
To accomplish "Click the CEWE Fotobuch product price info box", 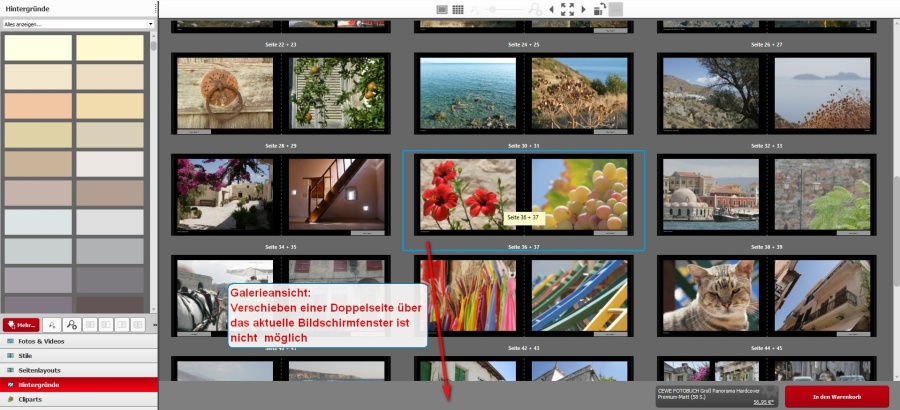I will point(714,396).
